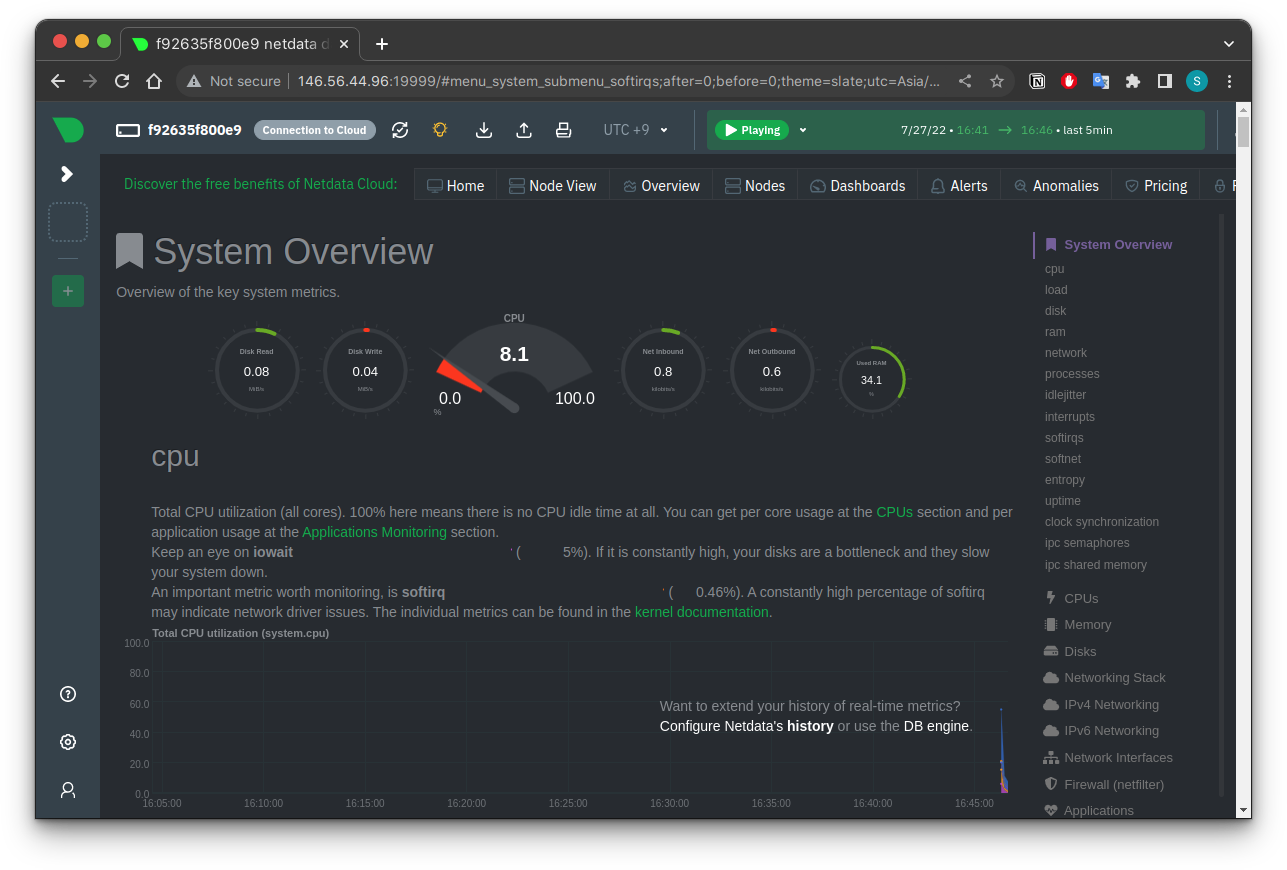Click the kernel documentation link
1287x870 pixels.
point(702,612)
